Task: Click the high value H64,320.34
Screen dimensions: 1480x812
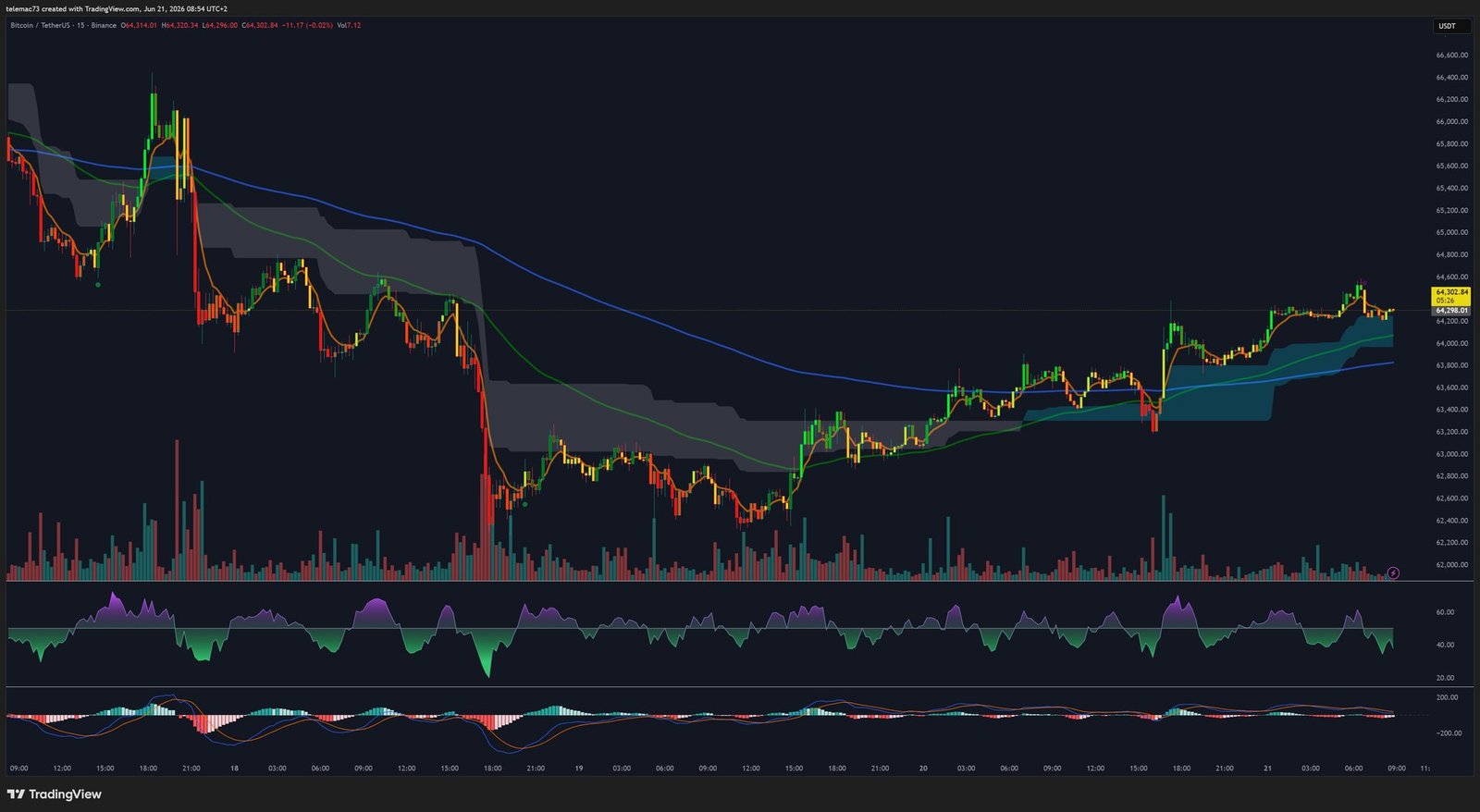Action: tap(179, 25)
